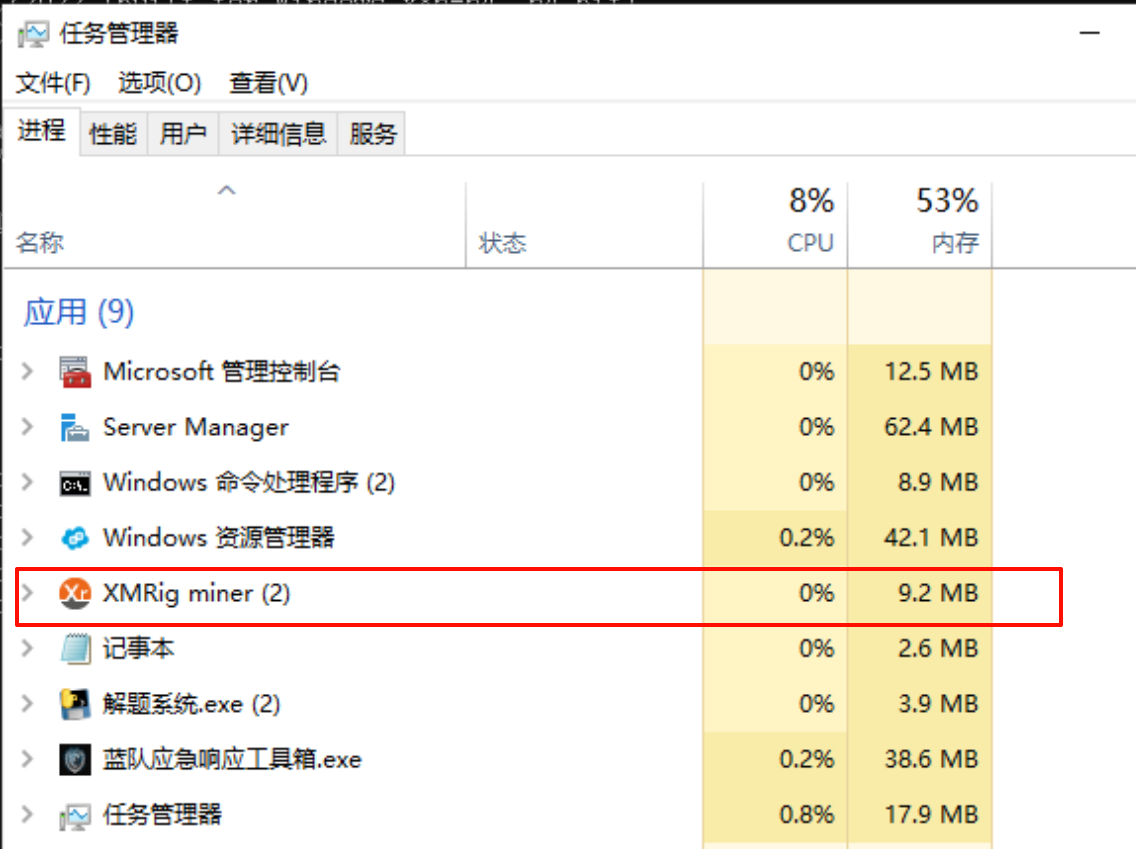Switch to the 详细信息 tab
The width and height of the screenshot is (1136, 849).
point(279,134)
